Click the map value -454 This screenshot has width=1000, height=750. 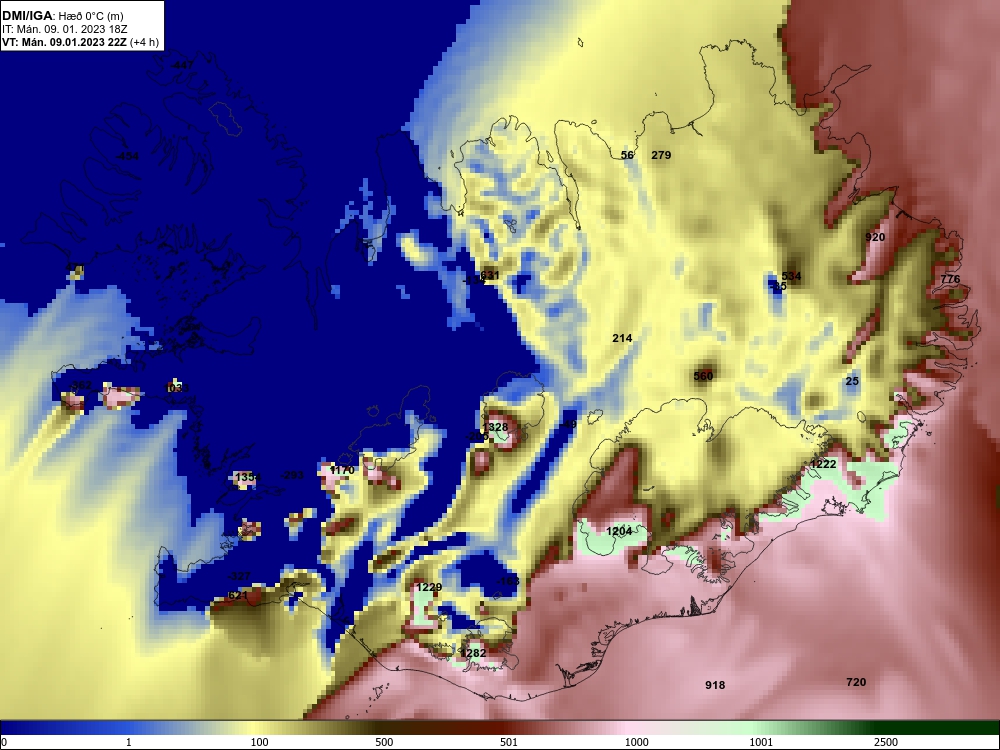[x=128, y=156]
